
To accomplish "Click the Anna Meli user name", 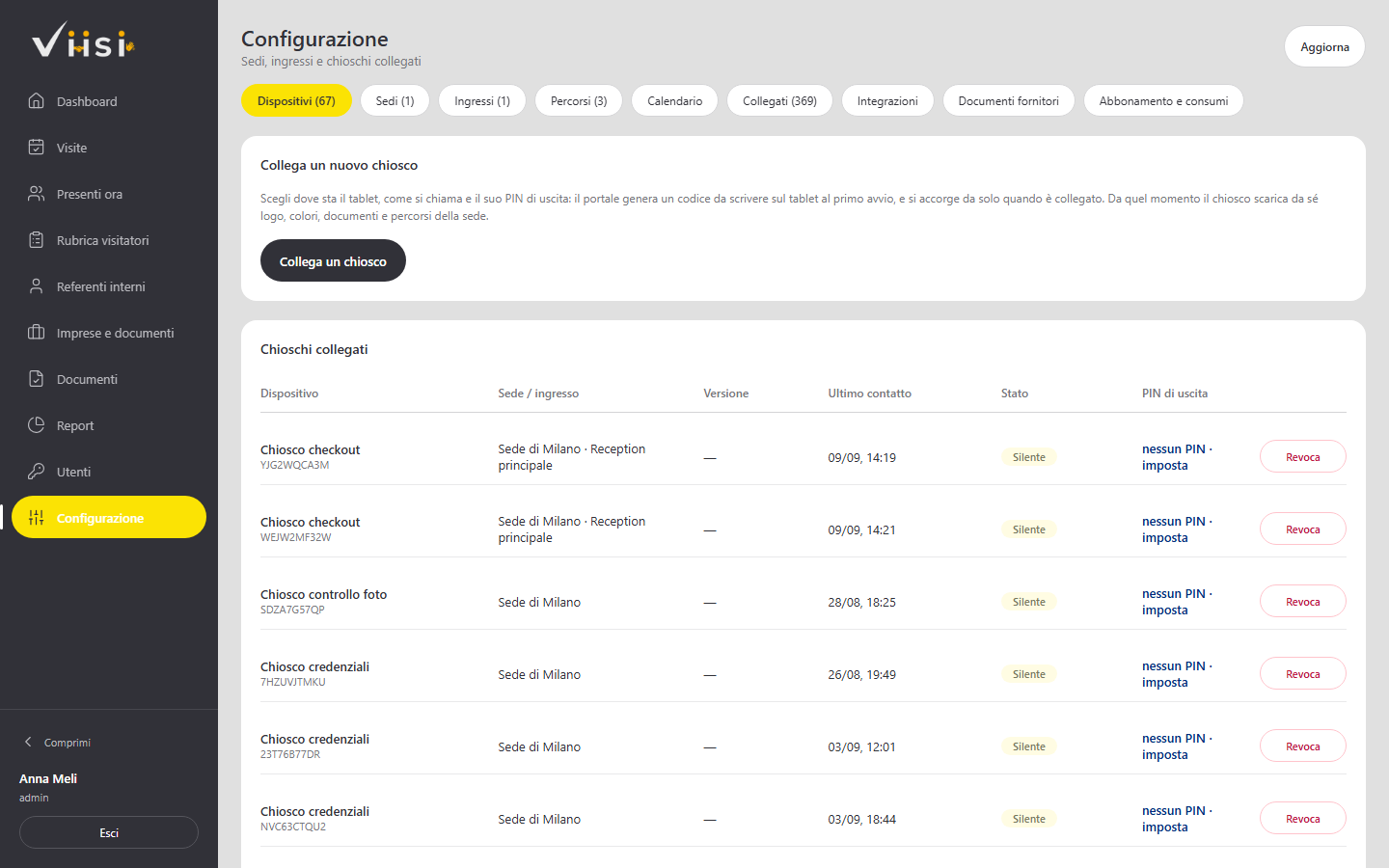I will point(48,778).
